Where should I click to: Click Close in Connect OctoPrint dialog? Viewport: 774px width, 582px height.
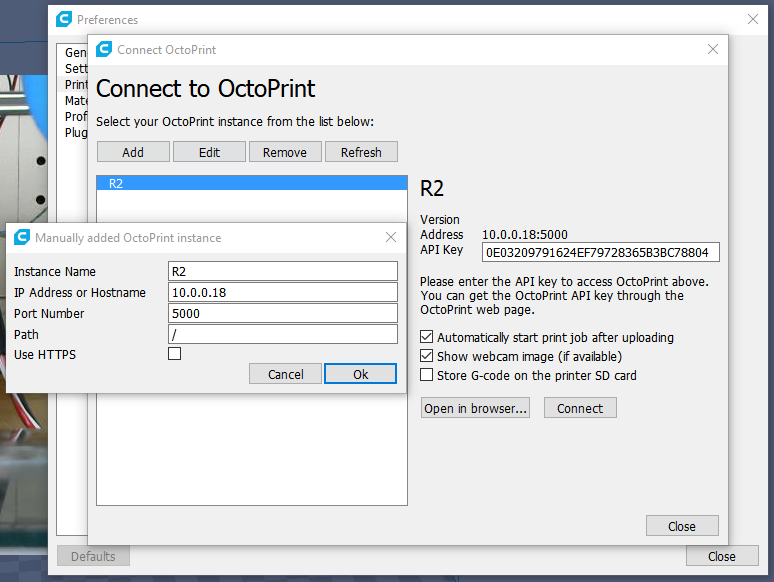pos(682,526)
